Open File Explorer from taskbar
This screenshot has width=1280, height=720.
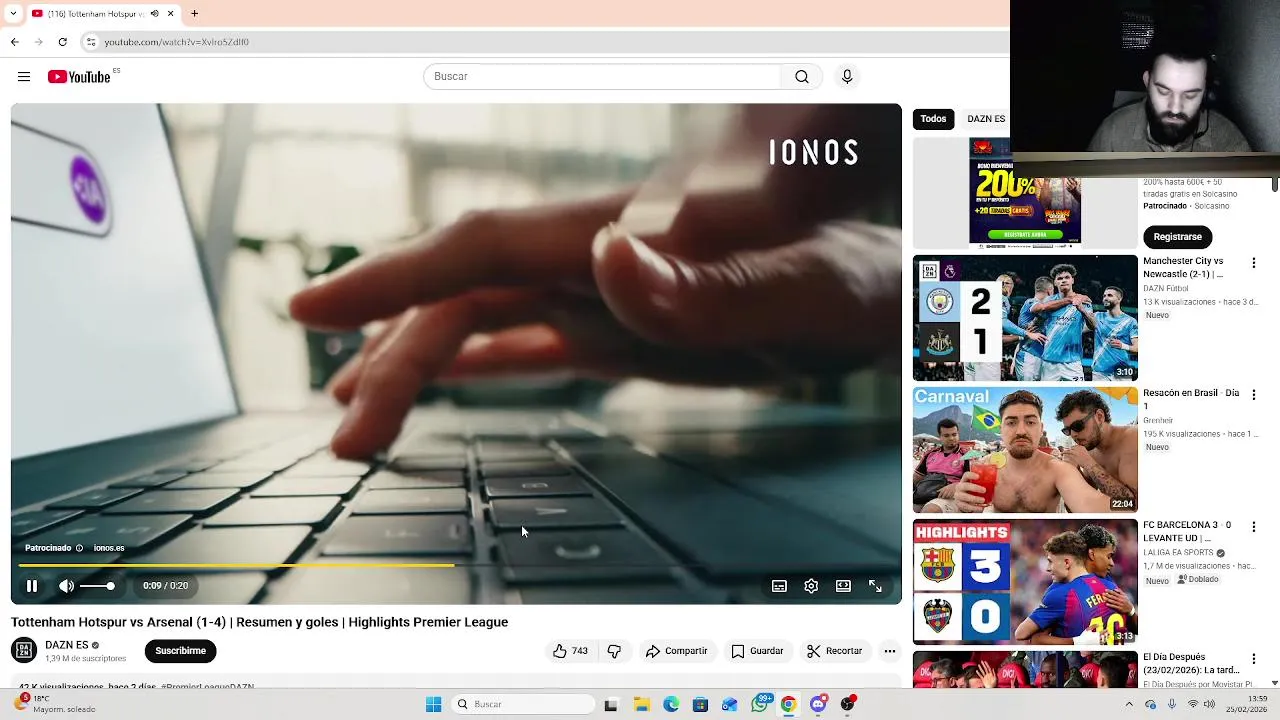click(640, 705)
